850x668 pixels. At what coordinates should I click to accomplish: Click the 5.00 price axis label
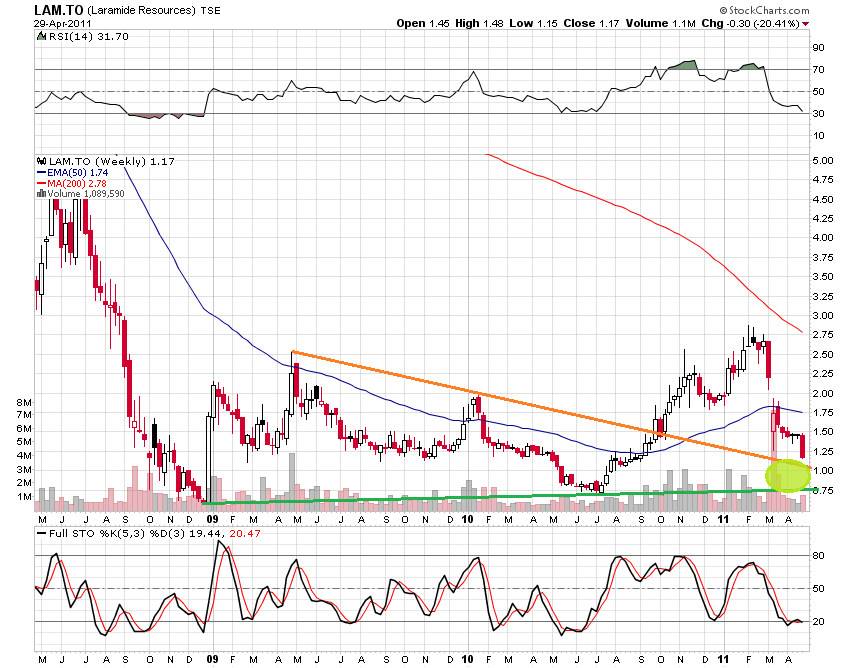tap(823, 160)
